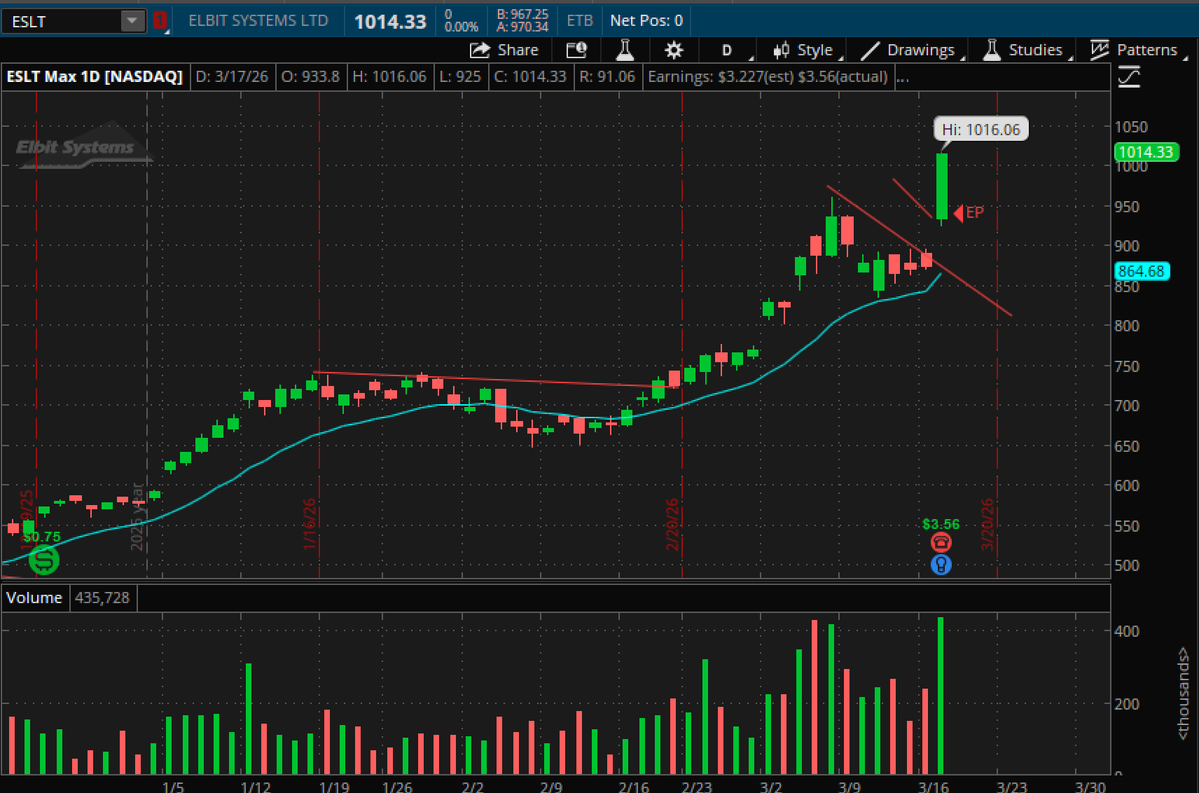Open the Drawings menu
The image size is (1199, 793).
[x=911, y=50]
